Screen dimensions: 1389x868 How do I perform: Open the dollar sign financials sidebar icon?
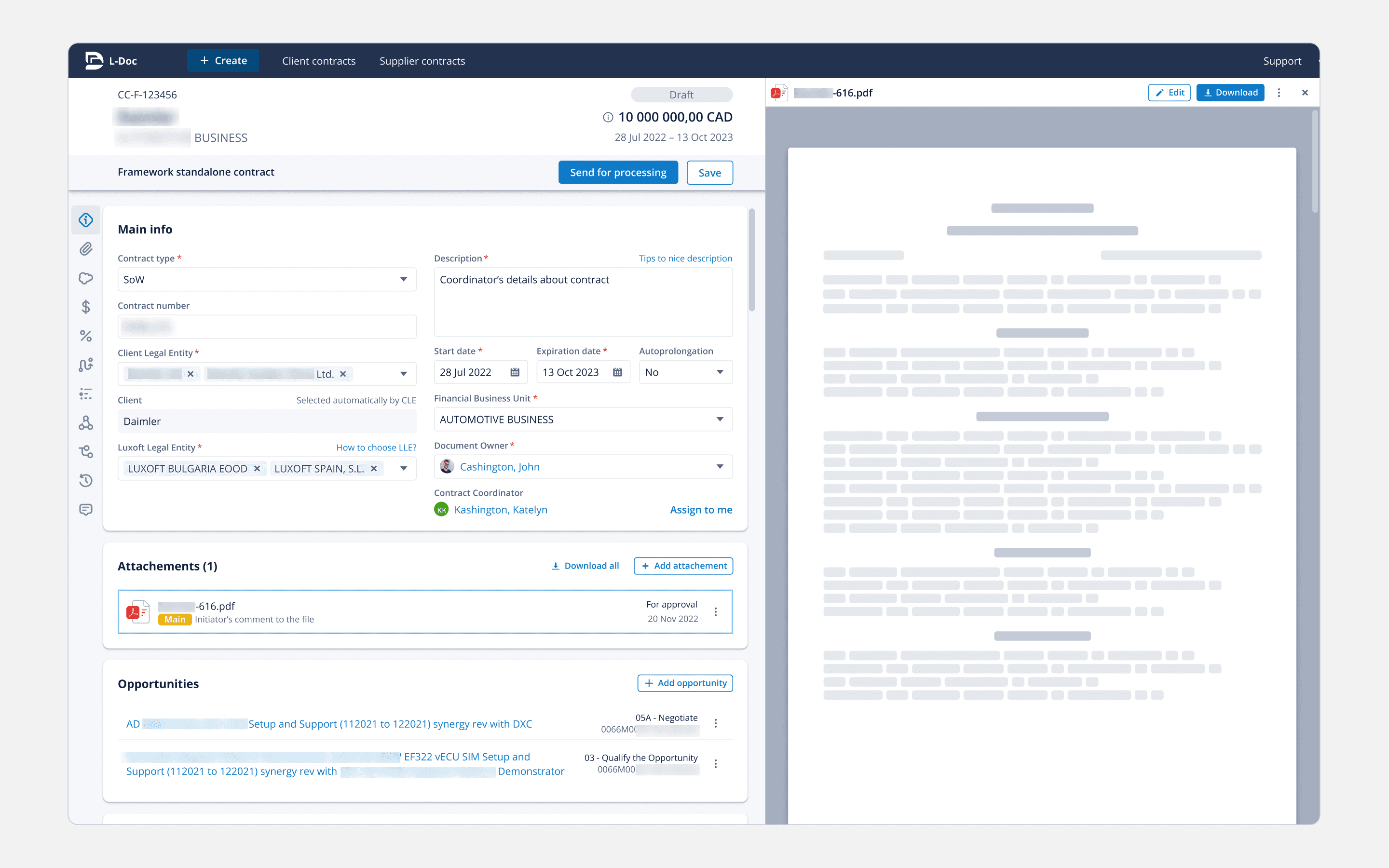pyautogui.click(x=85, y=307)
